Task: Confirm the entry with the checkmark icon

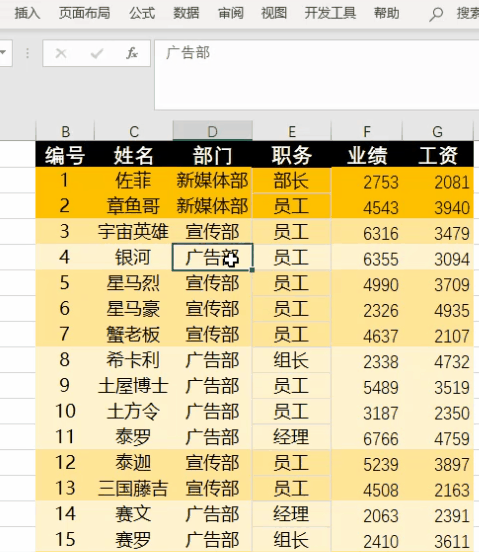Action: (96, 54)
